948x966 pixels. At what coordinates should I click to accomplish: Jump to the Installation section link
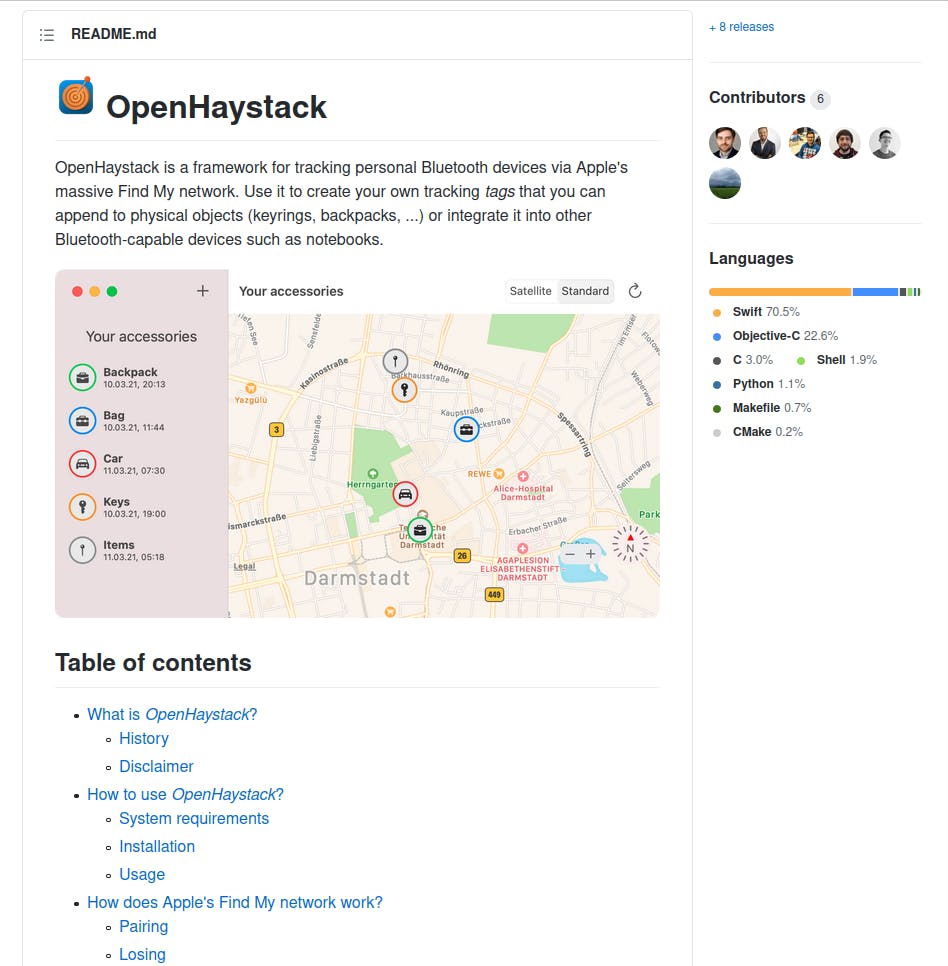tap(157, 846)
